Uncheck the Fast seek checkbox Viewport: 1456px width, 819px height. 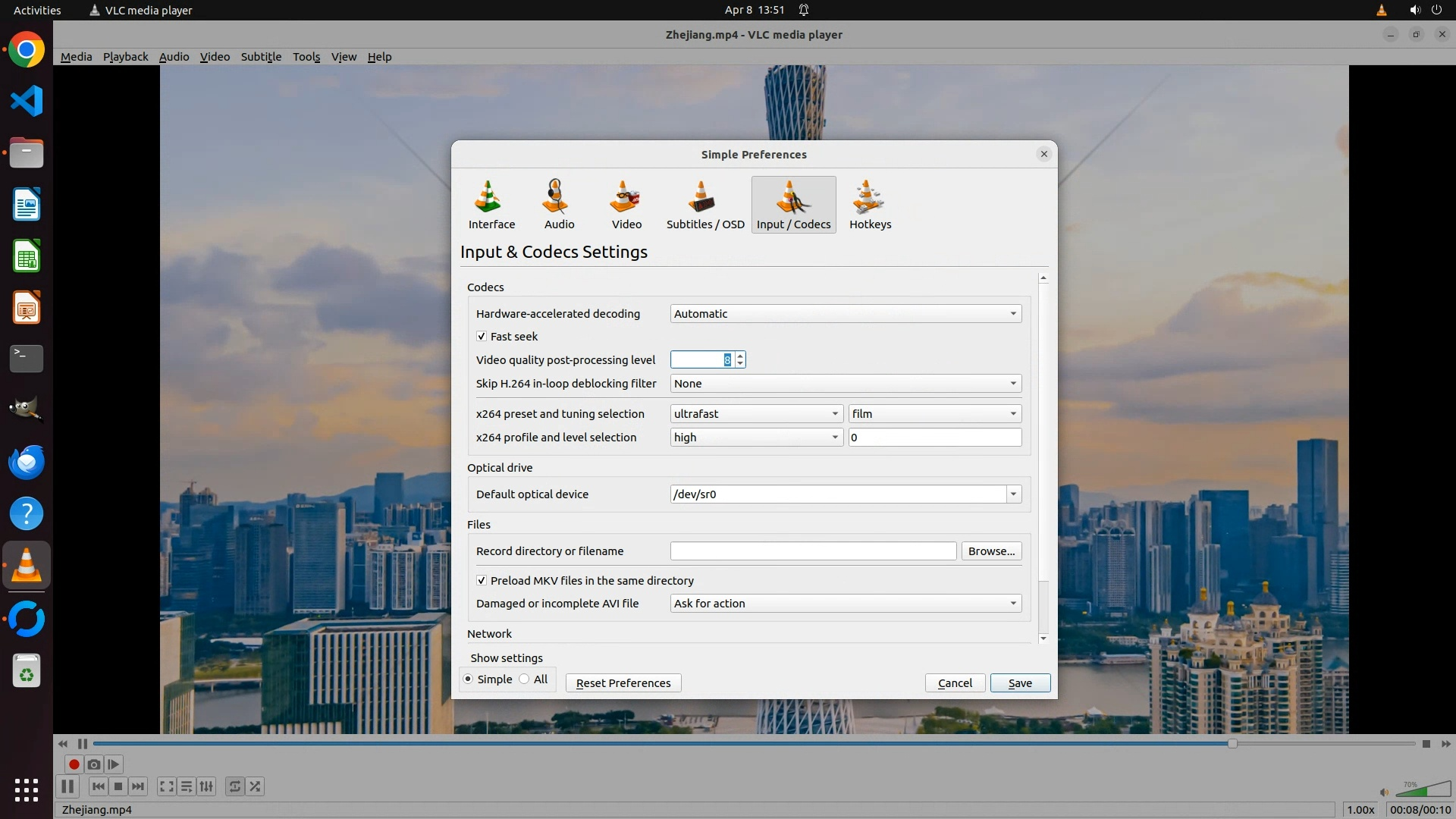(482, 336)
